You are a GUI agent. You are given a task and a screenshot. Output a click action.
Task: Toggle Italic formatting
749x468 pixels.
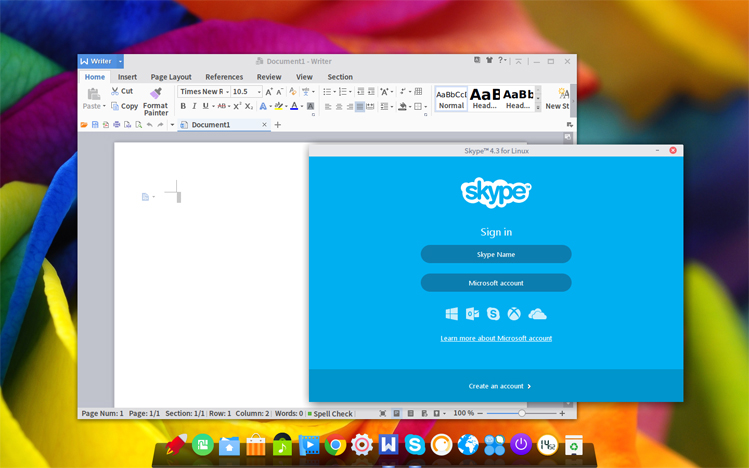pos(194,106)
